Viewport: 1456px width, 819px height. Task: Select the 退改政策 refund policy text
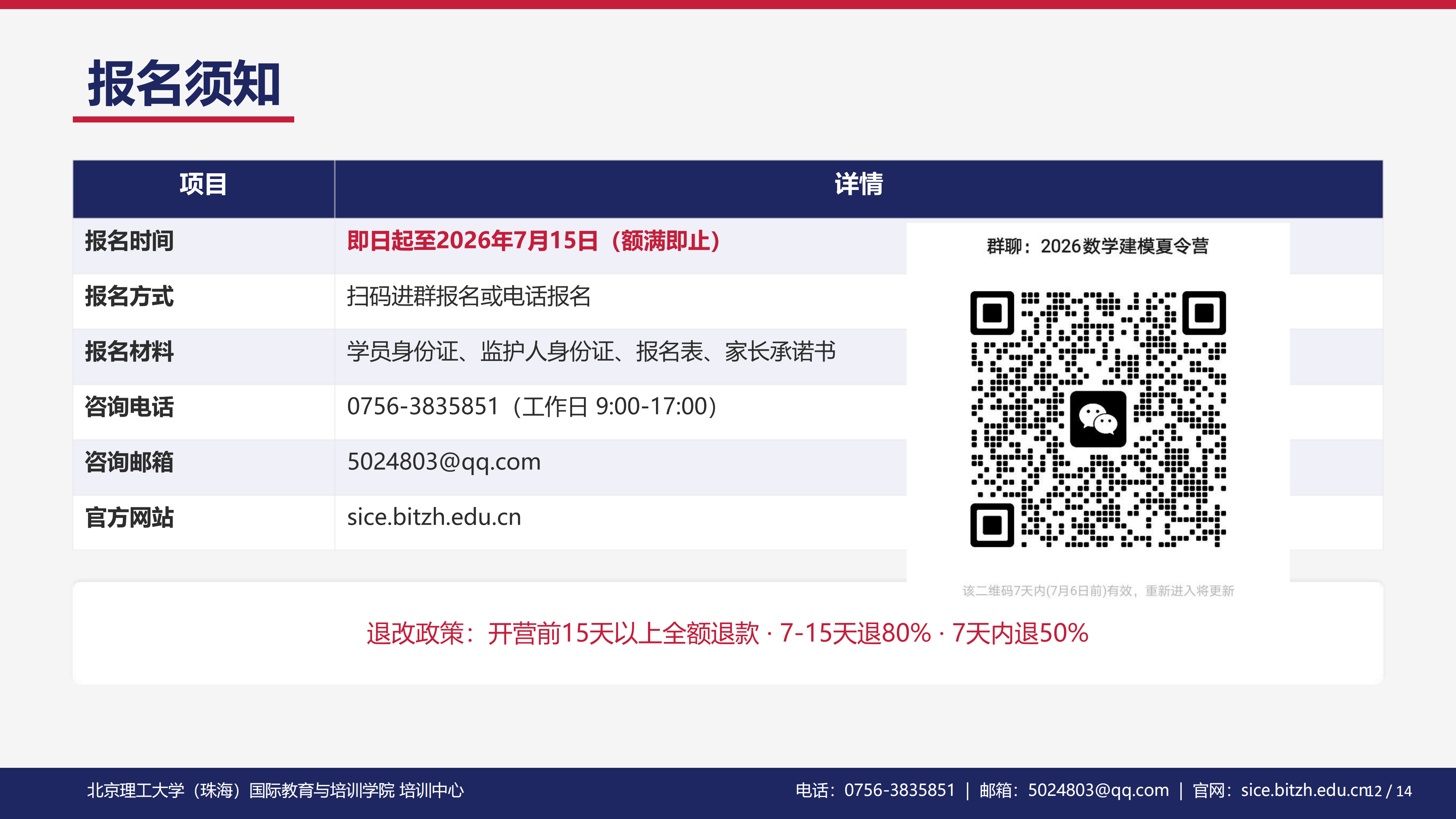click(x=728, y=633)
